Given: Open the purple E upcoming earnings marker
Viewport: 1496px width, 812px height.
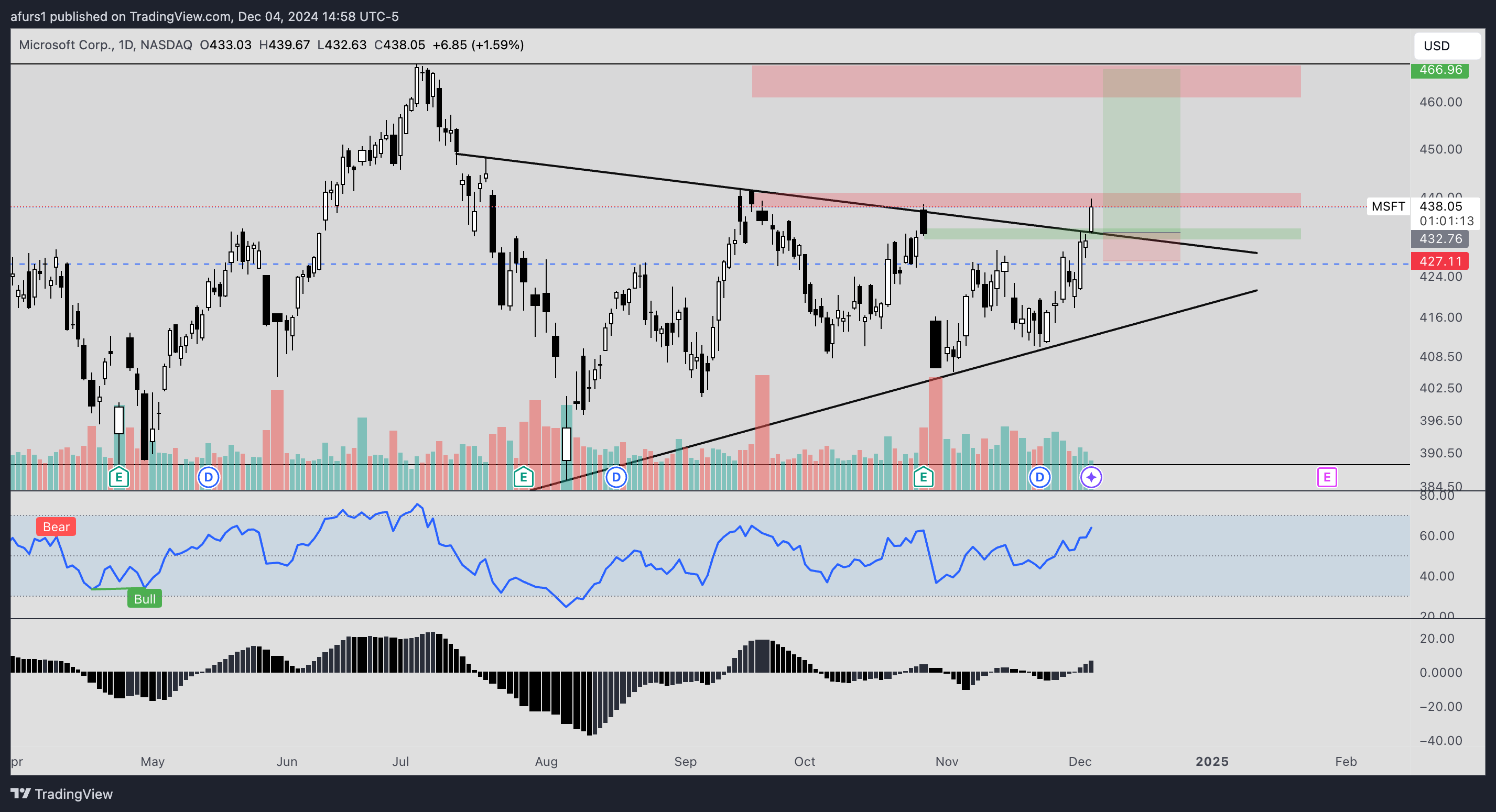Looking at the screenshot, I should coord(1327,477).
